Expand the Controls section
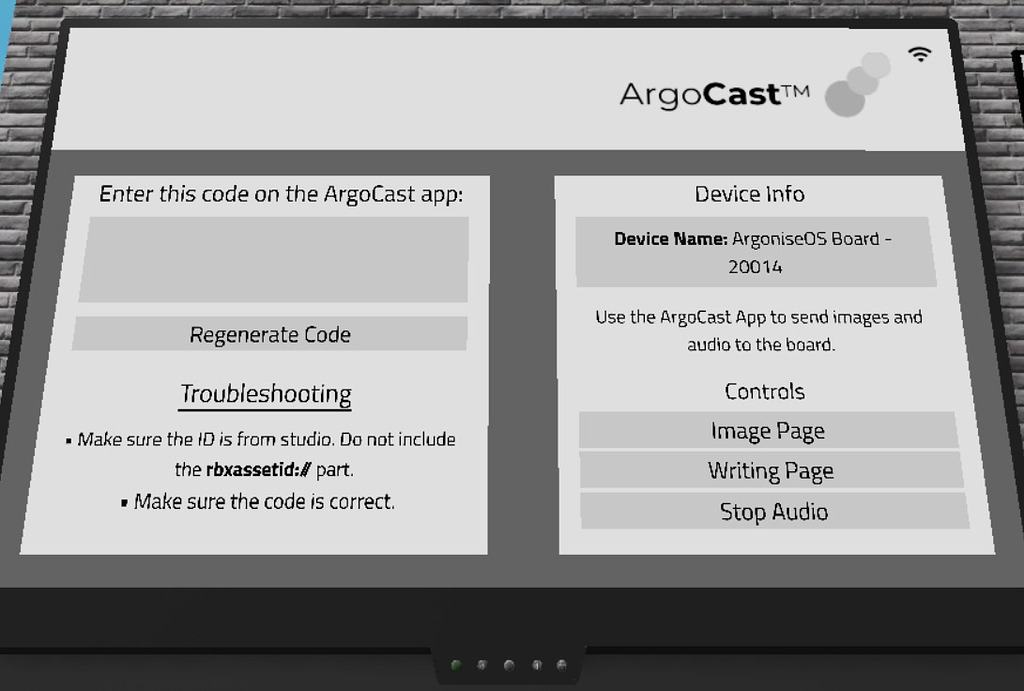The height and width of the screenshot is (691, 1024). tap(765, 391)
